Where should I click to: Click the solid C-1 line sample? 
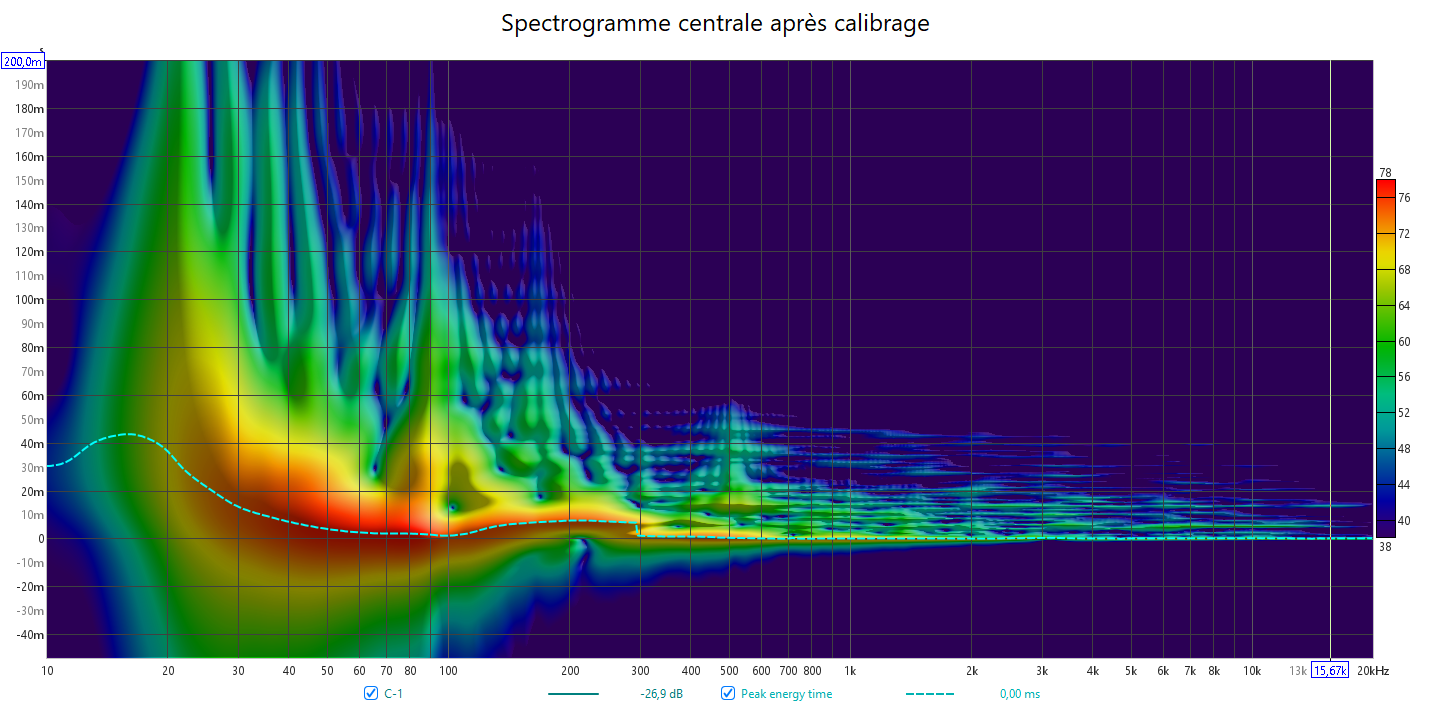(573, 694)
